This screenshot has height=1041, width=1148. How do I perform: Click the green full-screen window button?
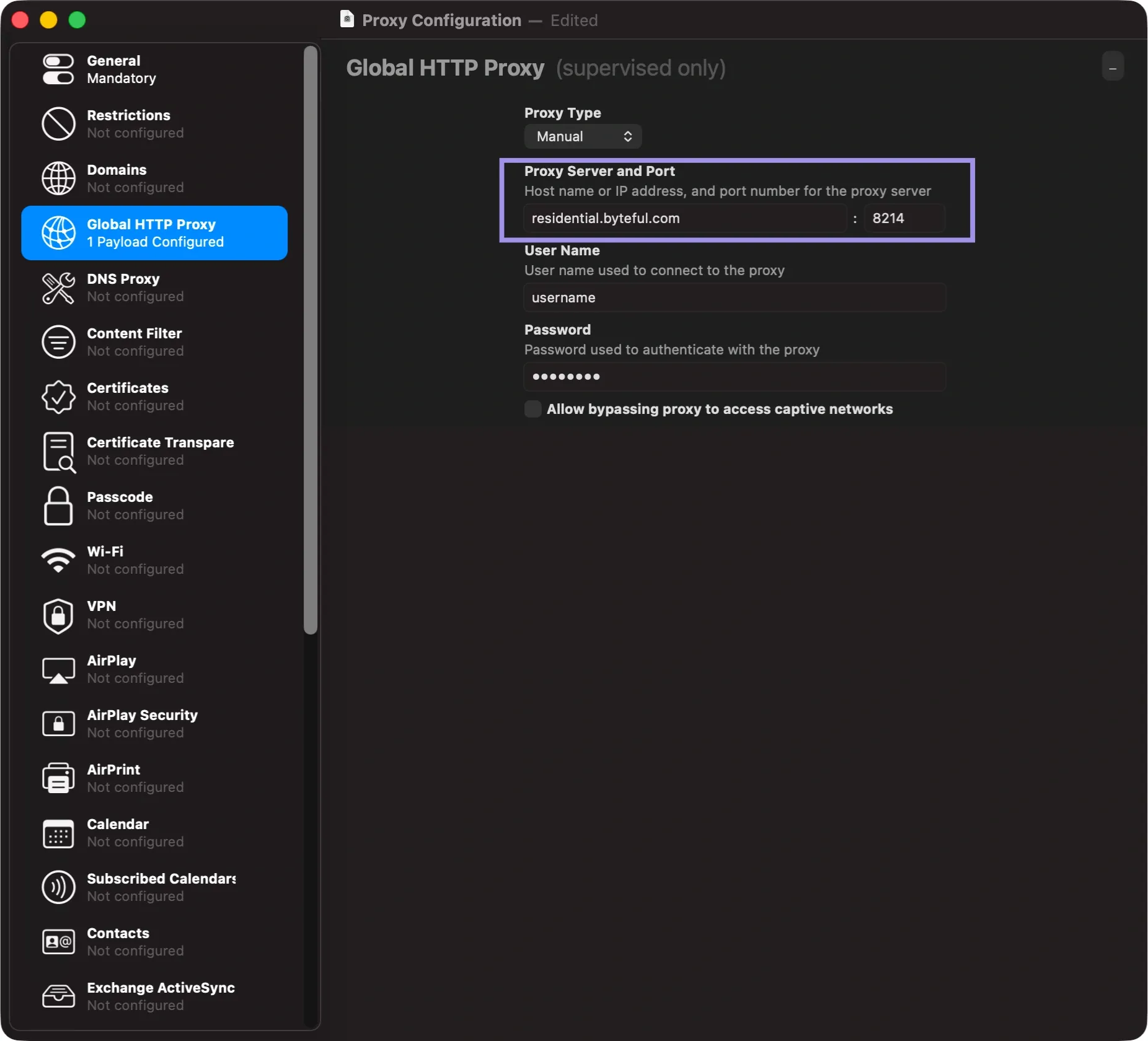point(77,20)
